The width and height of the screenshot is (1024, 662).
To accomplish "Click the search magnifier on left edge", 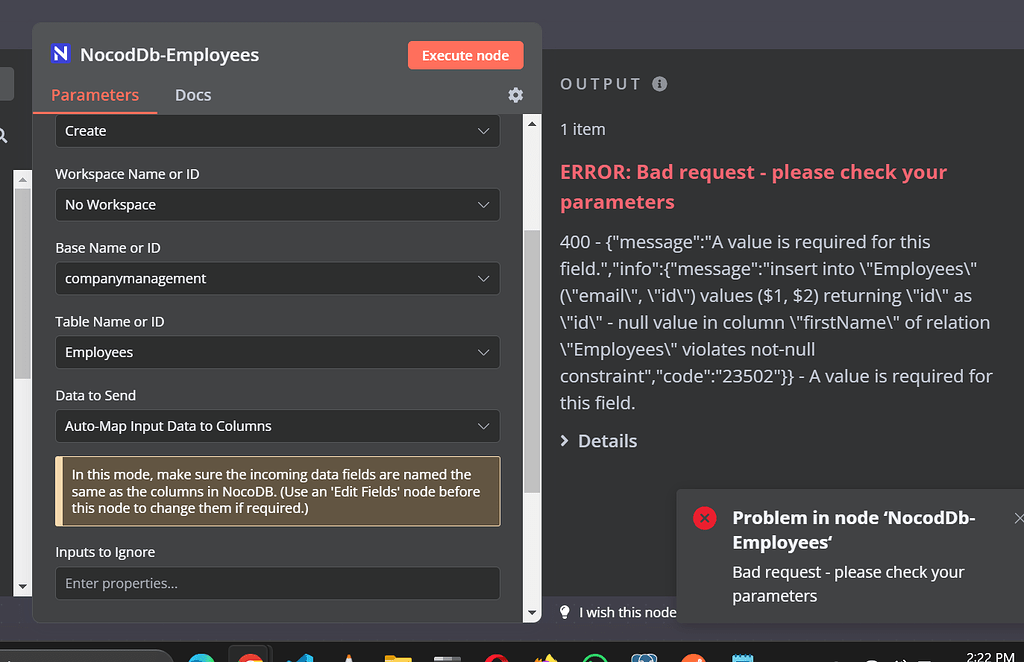I will (4, 133).
